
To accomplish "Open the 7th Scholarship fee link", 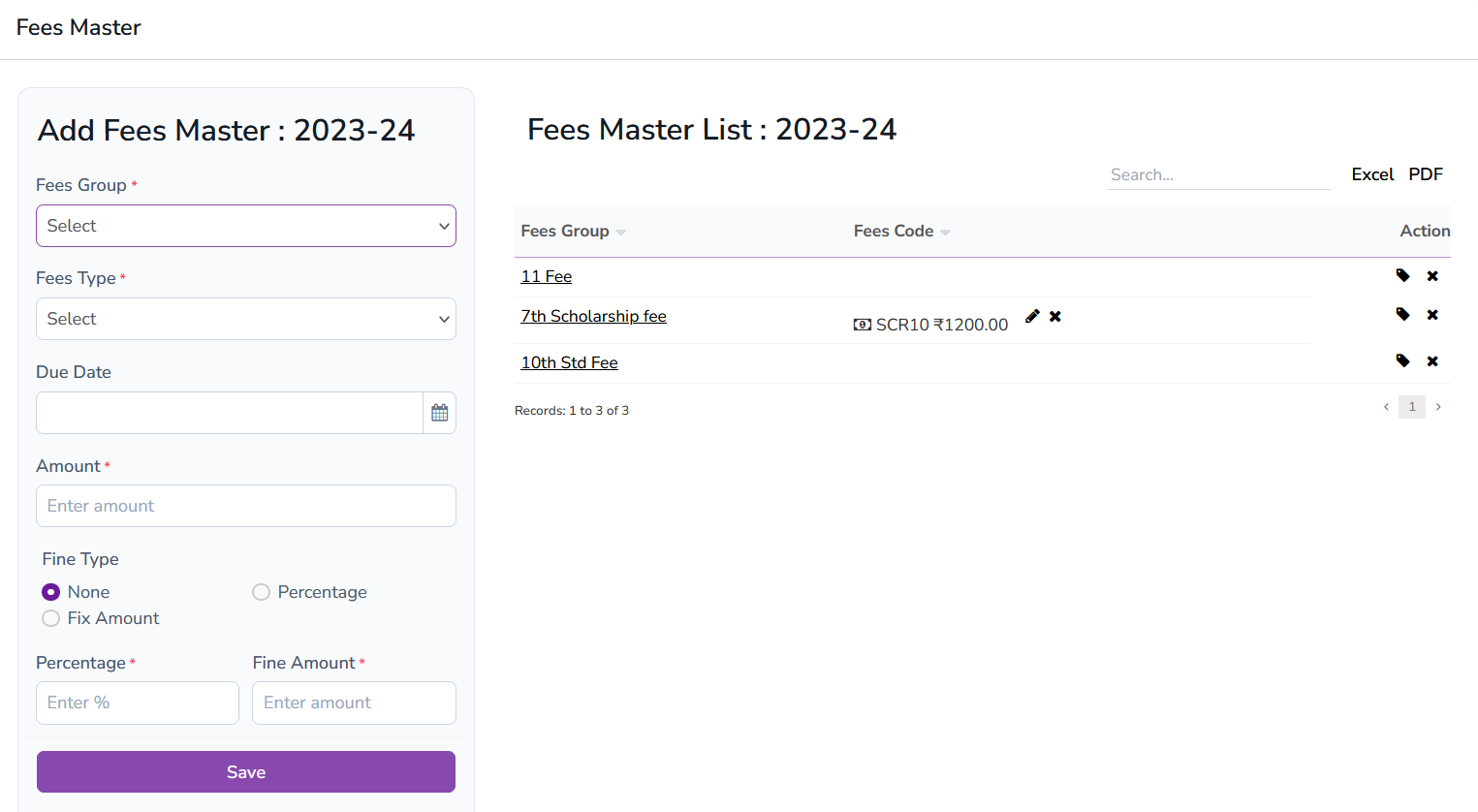I will [593, 315].
